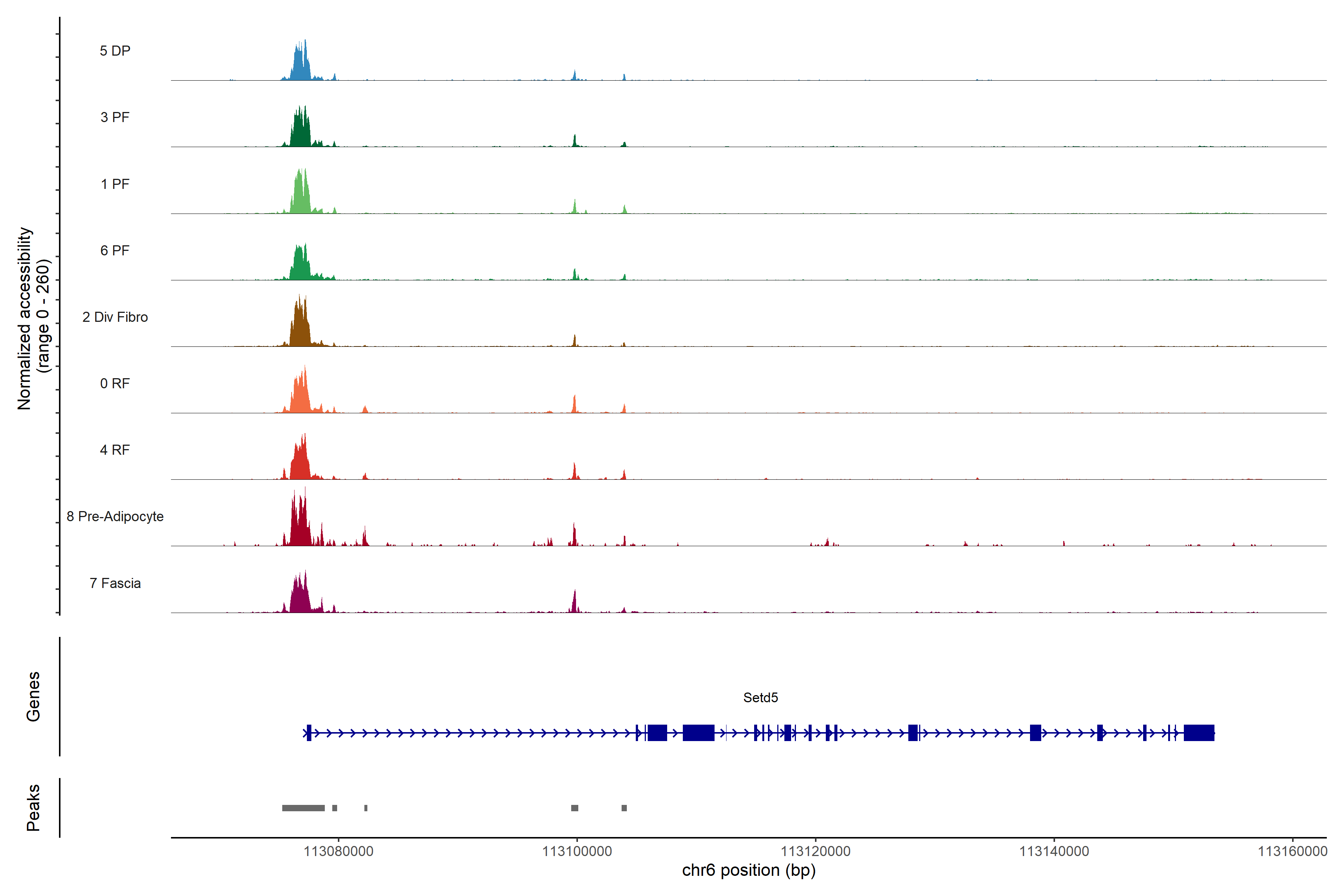Click the 8 Pre-Adipocyte label
Viewport: 1344px width, 896px height.
[x=115, y=517]
